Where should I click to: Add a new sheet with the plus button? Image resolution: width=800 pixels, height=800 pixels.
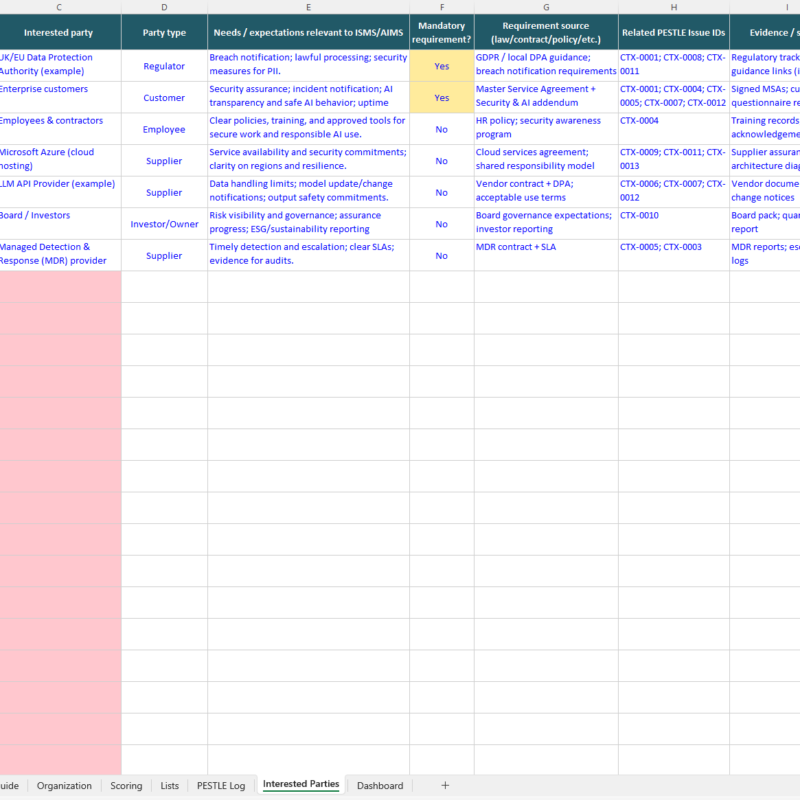click(445, 785)
